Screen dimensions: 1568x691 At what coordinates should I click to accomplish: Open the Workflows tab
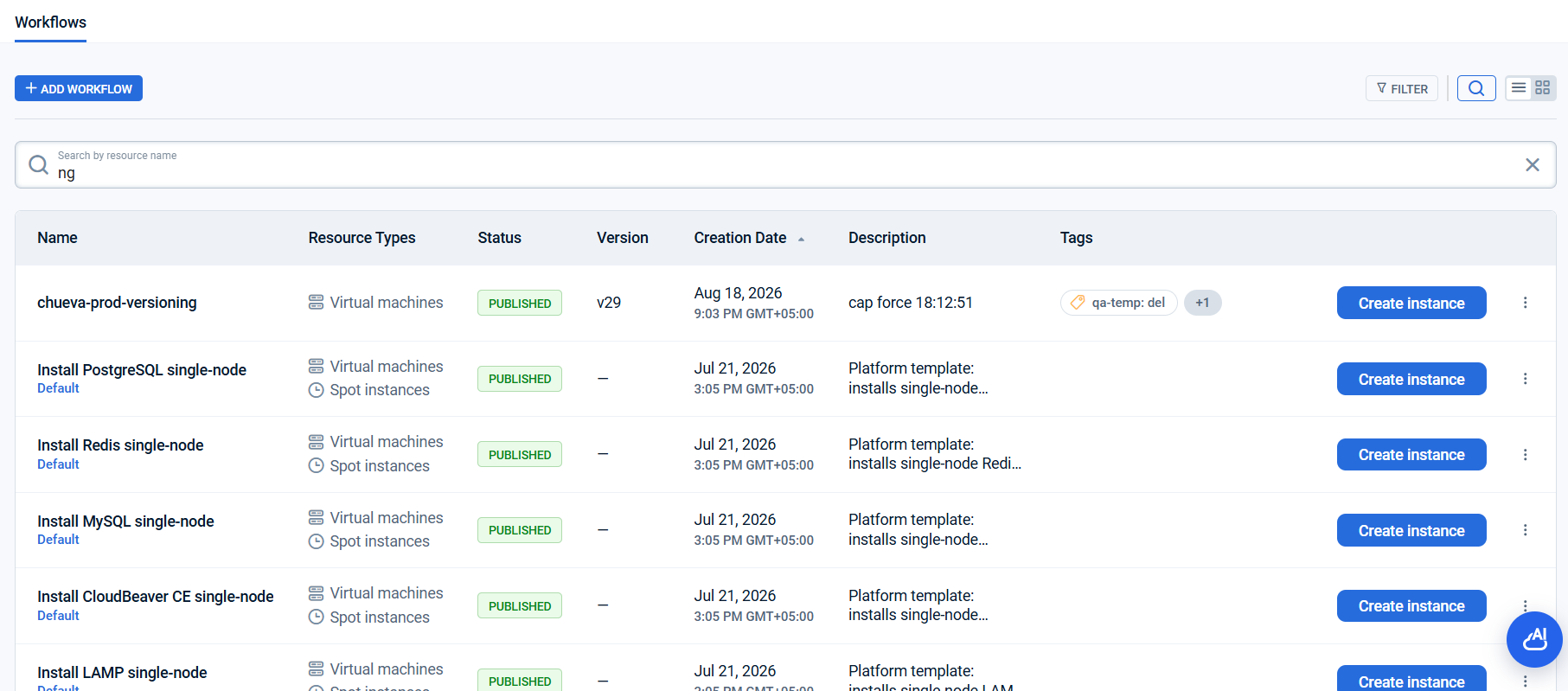pos(50,22)
